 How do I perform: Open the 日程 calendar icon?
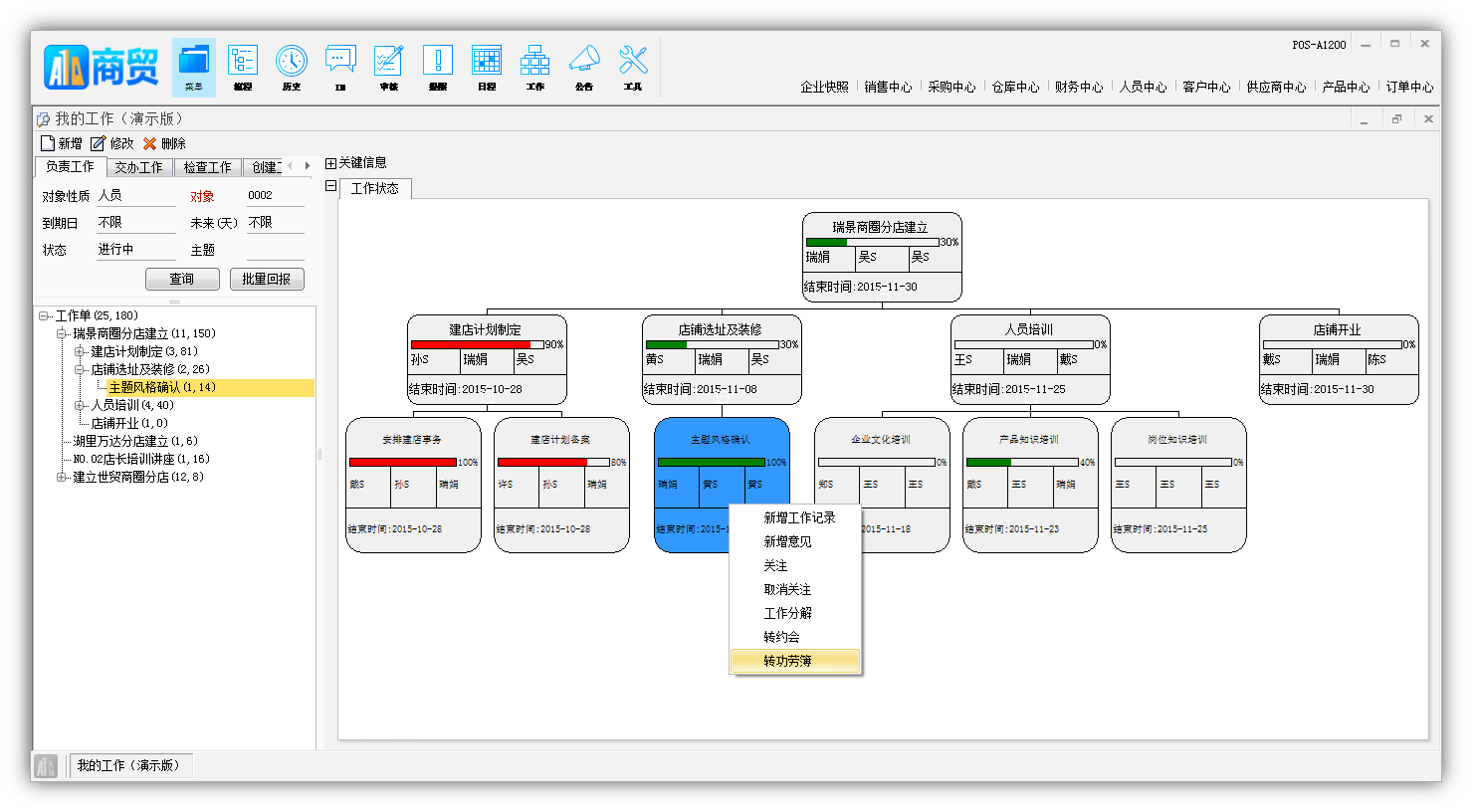point(486,62)
